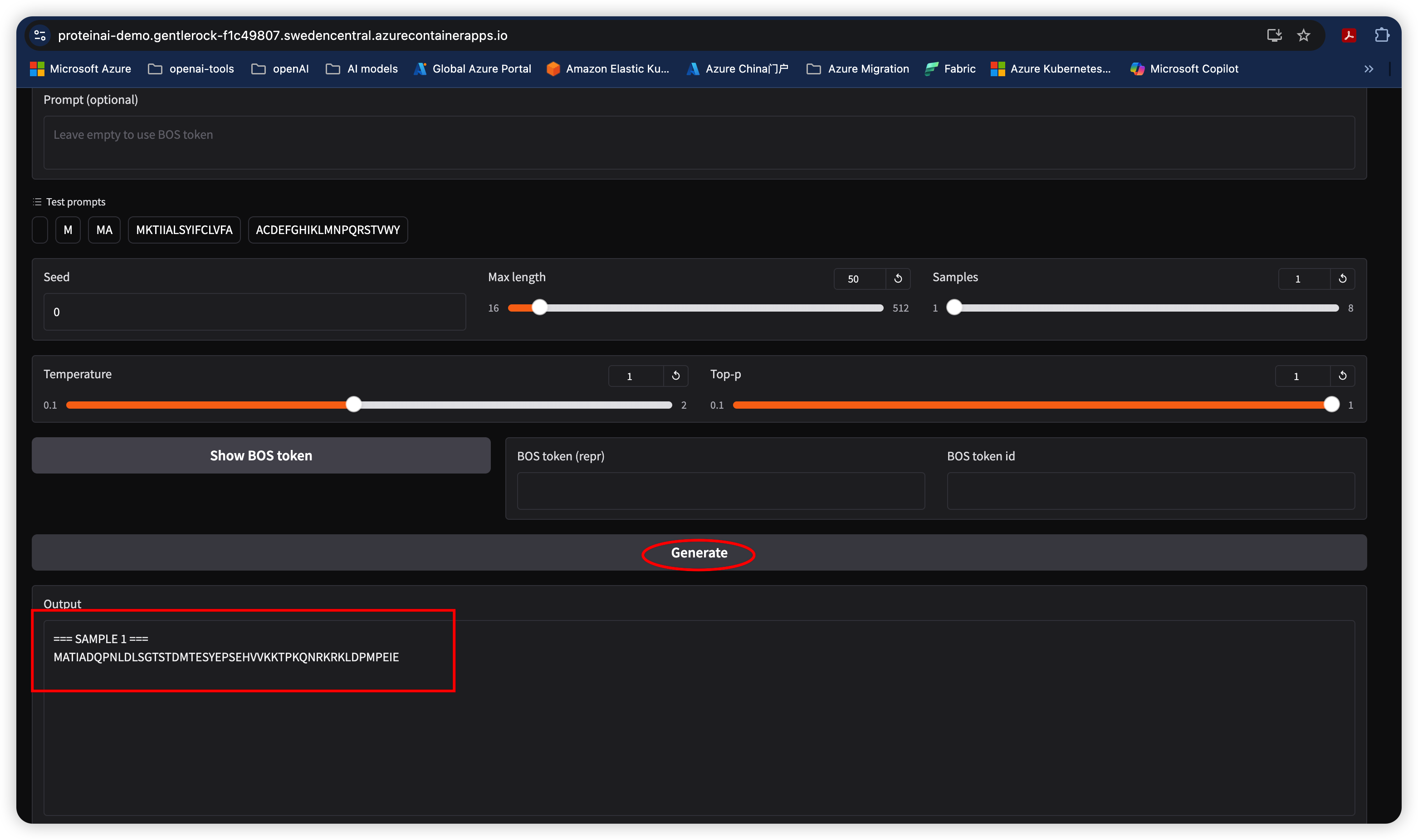
Task: Click the Temperature number box
Action: click(x=636, y=376)
